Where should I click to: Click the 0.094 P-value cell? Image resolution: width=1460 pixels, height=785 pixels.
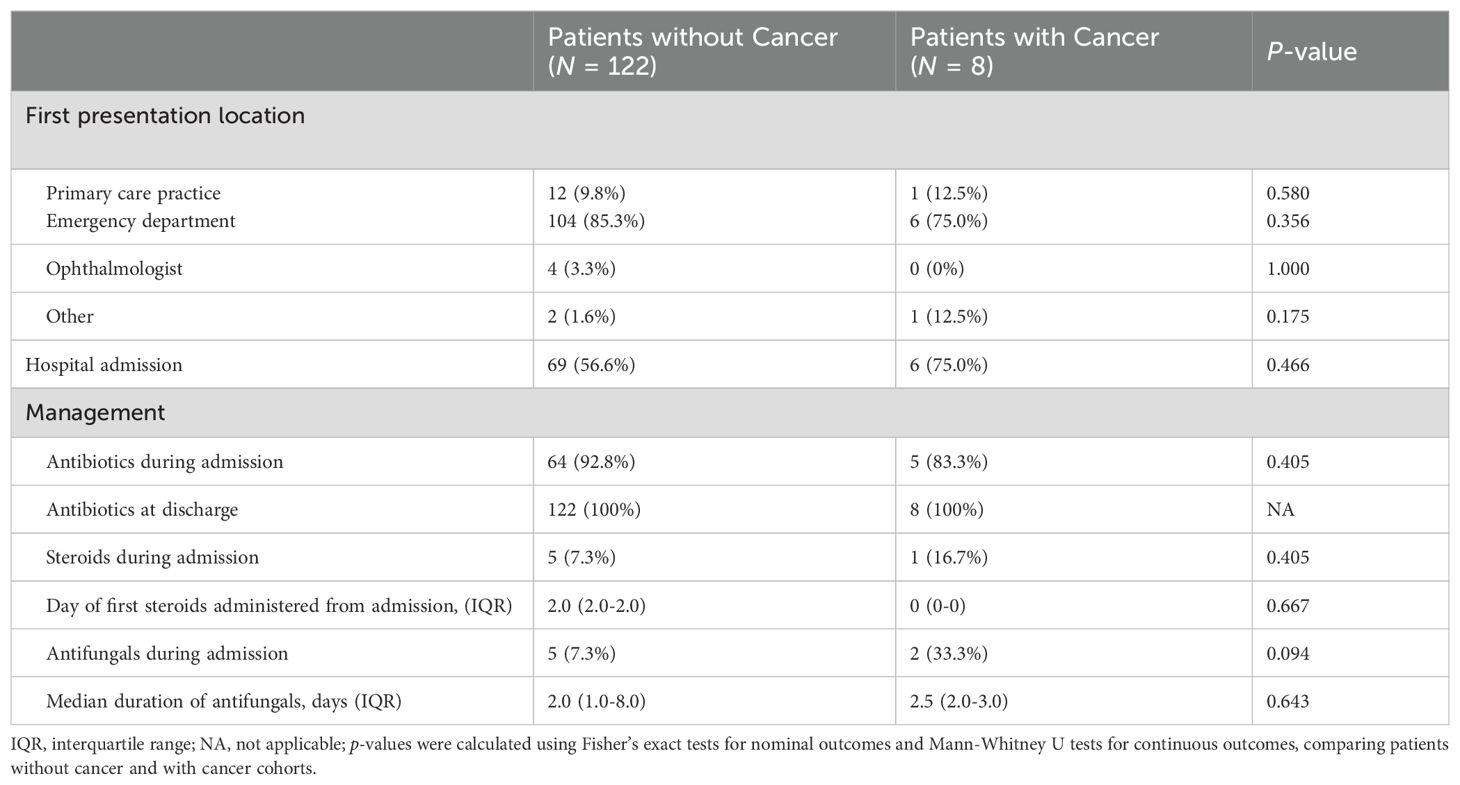point(1288,653)
